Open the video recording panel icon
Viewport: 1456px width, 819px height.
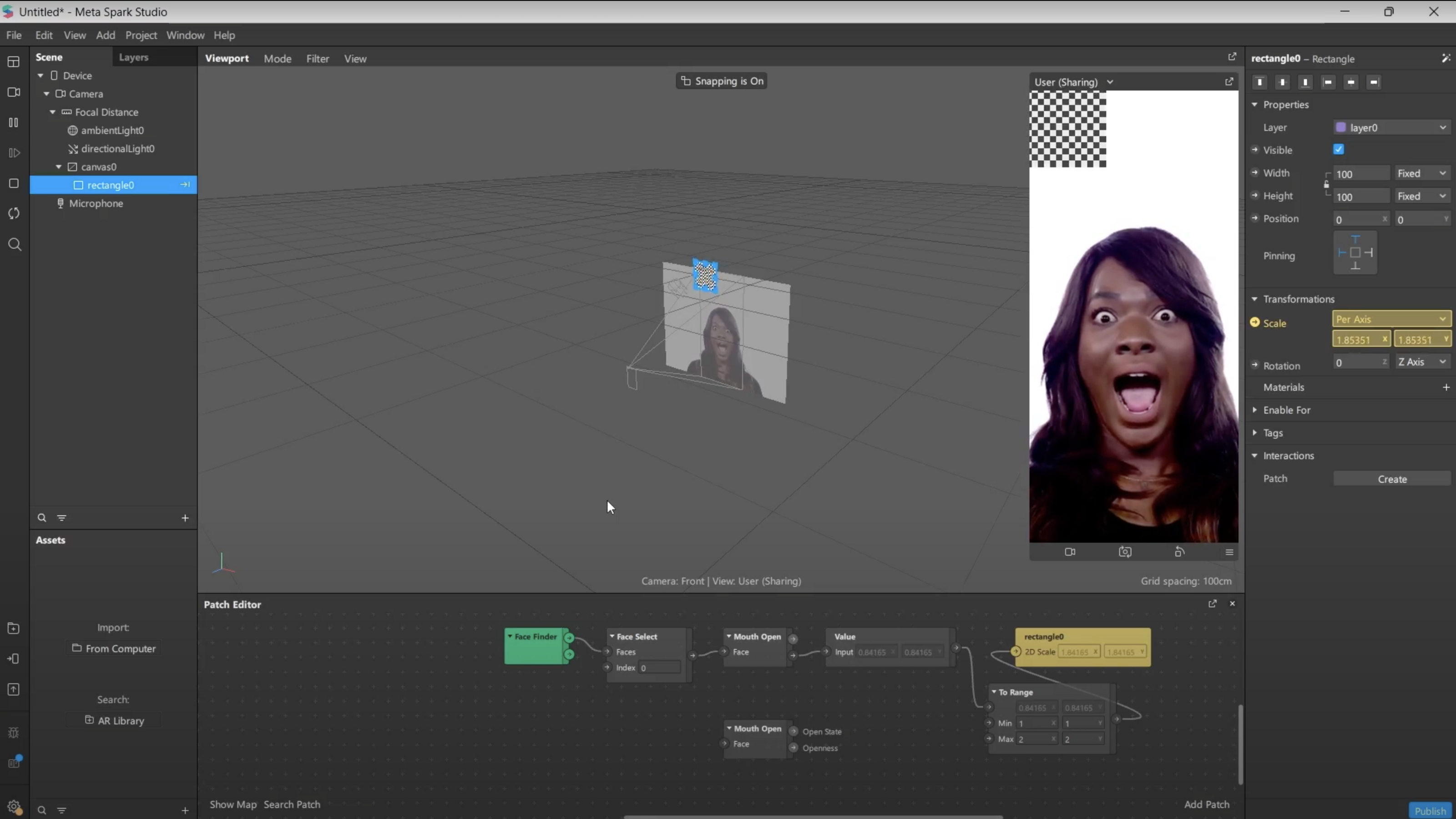(x=13, y=92)
